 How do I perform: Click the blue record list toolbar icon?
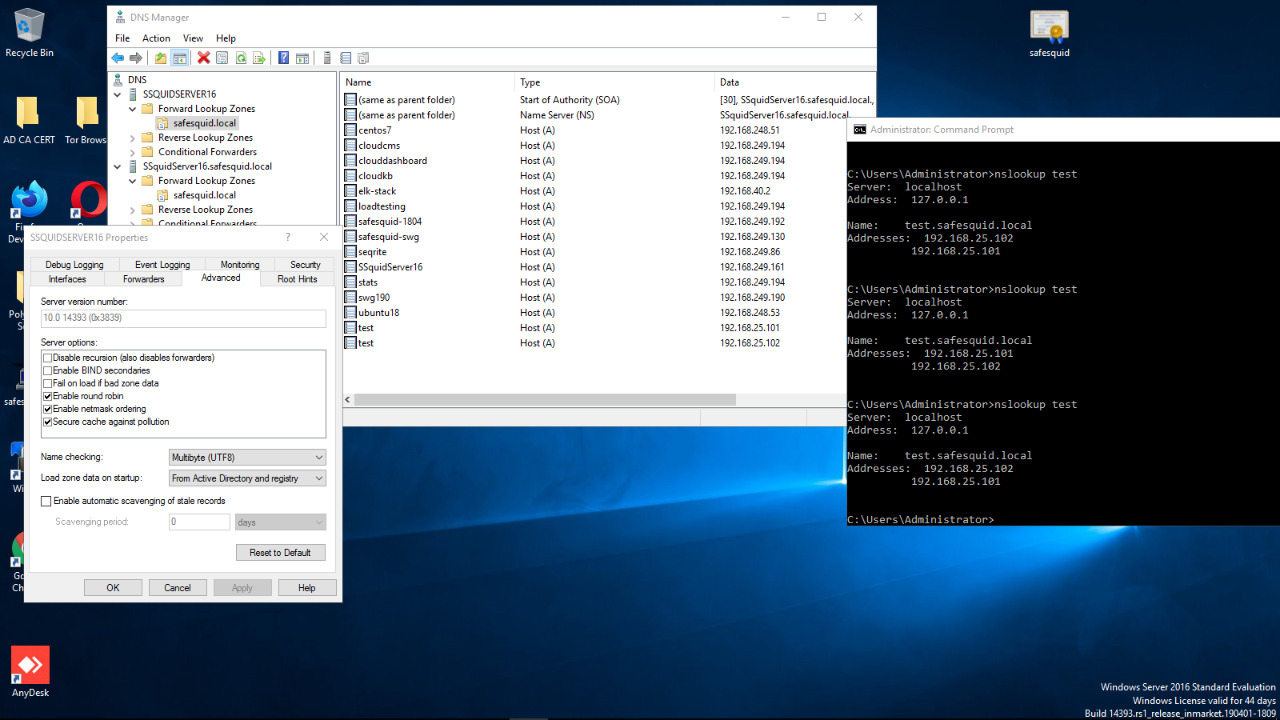346,58
